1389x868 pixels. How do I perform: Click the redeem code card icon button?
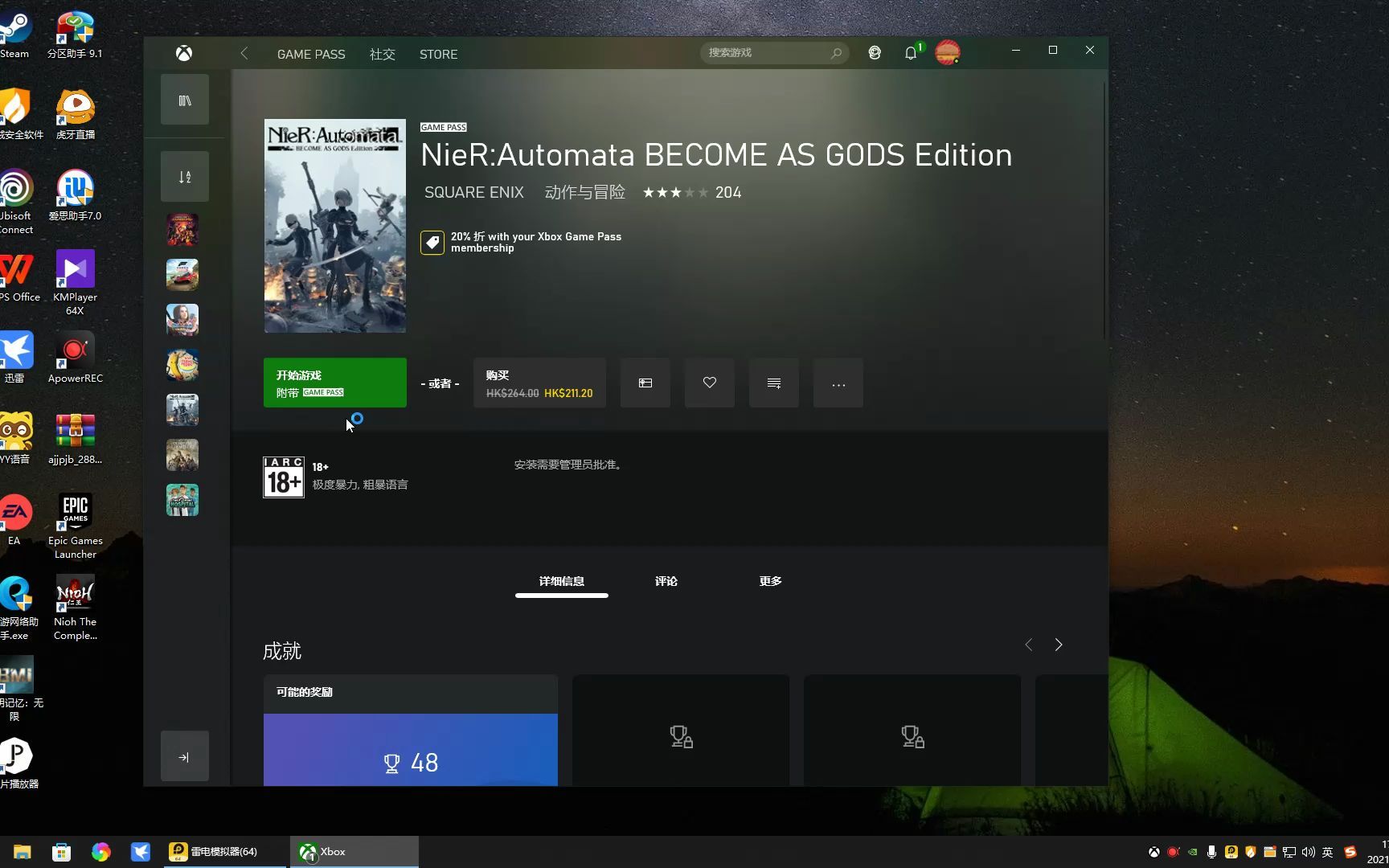tap(645, 383)
